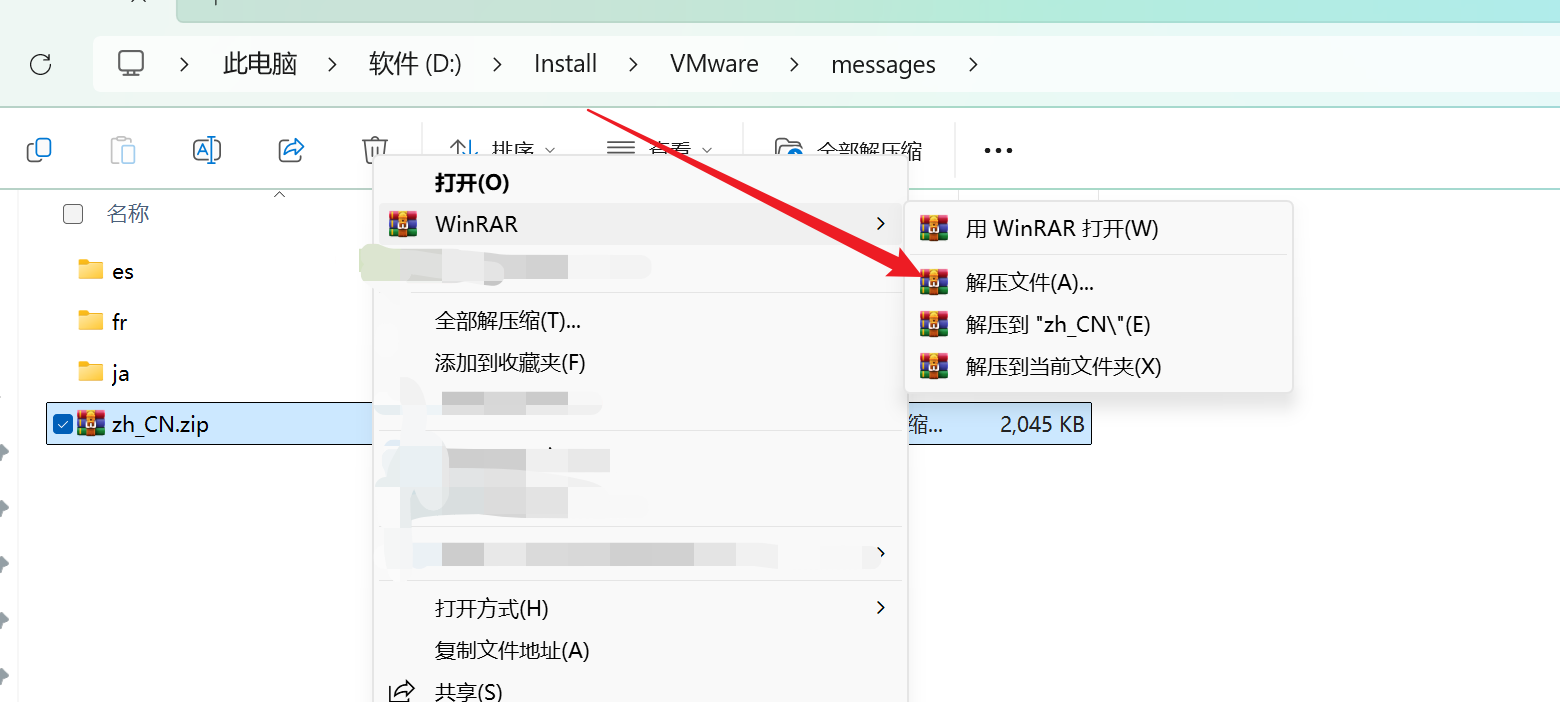Open the three-dots more options menu
This screenshot has width=1560, height=702.
click(x=998, y=150)
